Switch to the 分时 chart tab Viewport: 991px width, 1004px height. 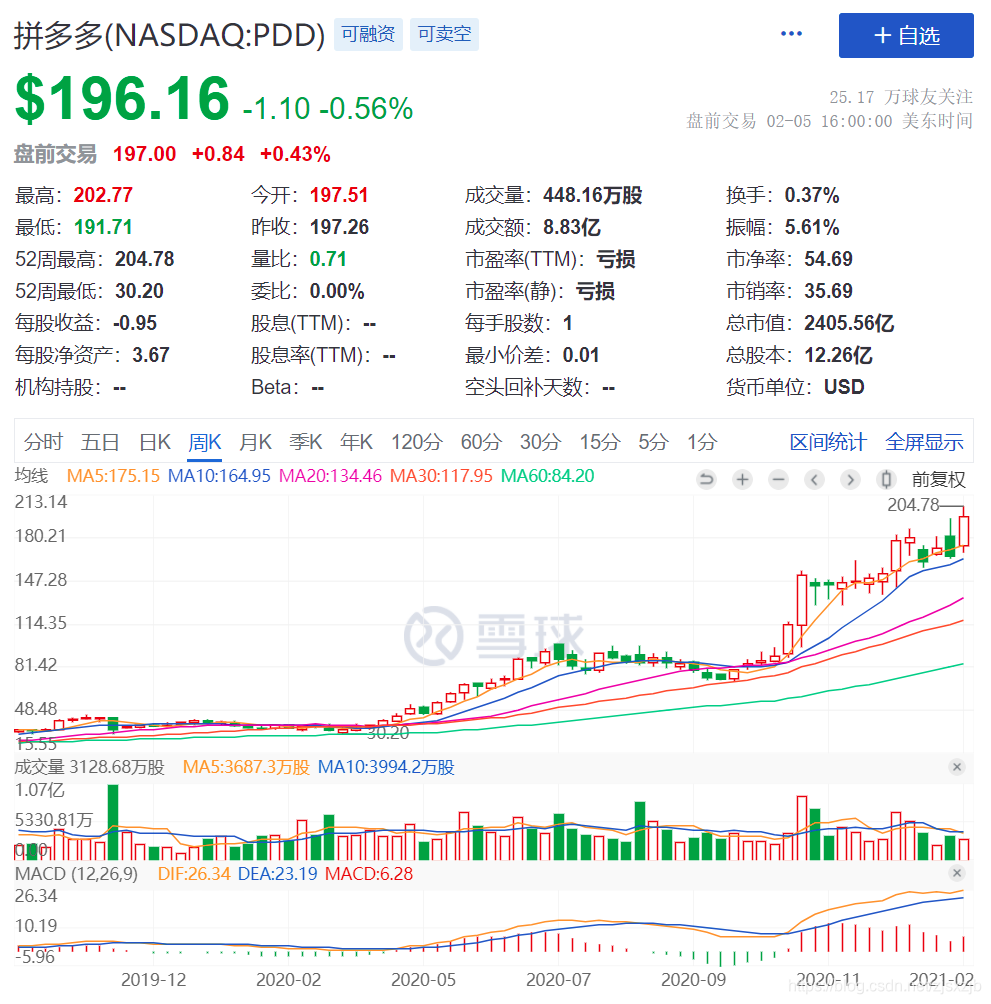(x=44, y=442)
